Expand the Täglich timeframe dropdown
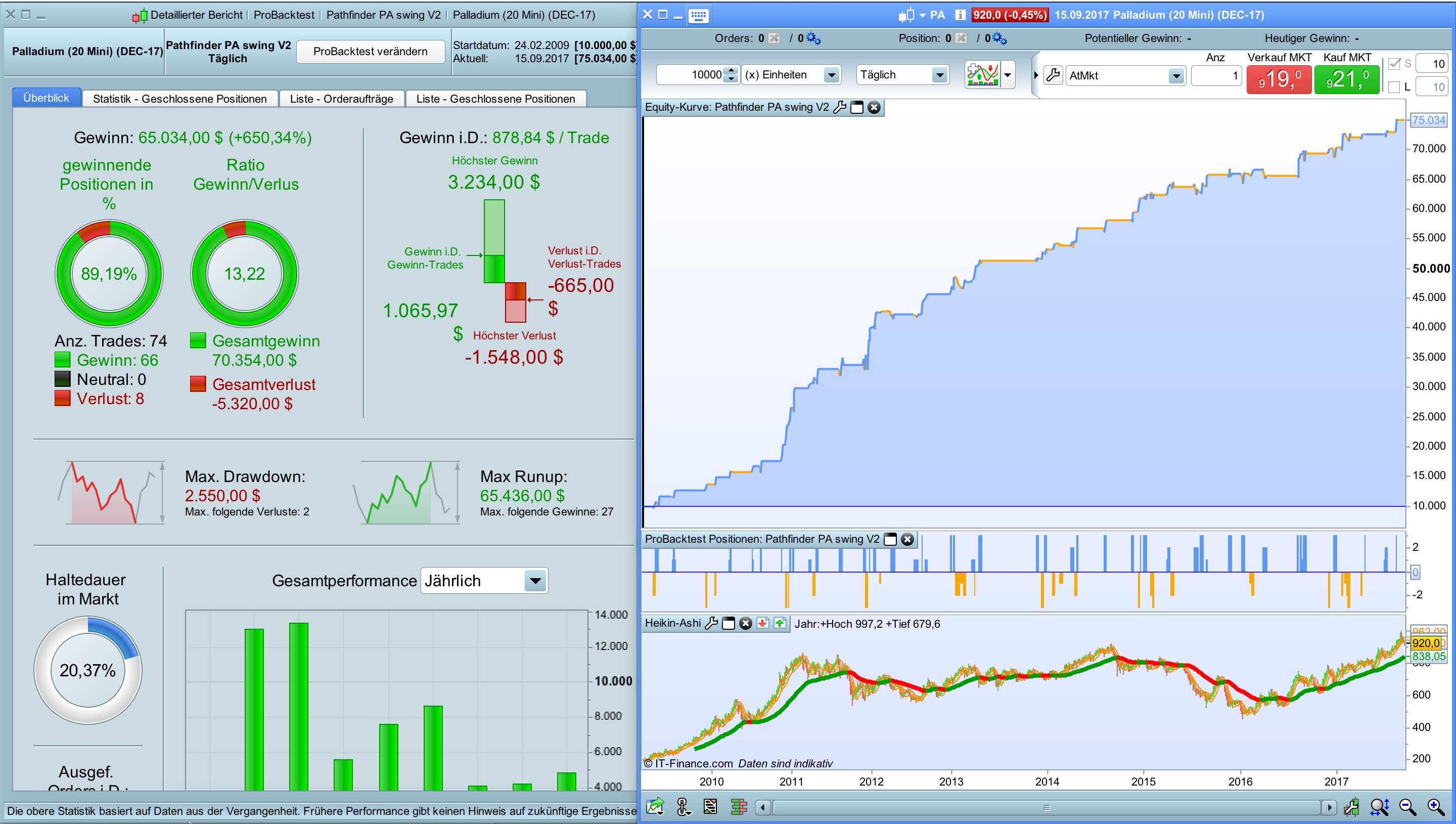The width and height of the screenshot is (1456, 824). pos(939,75)
